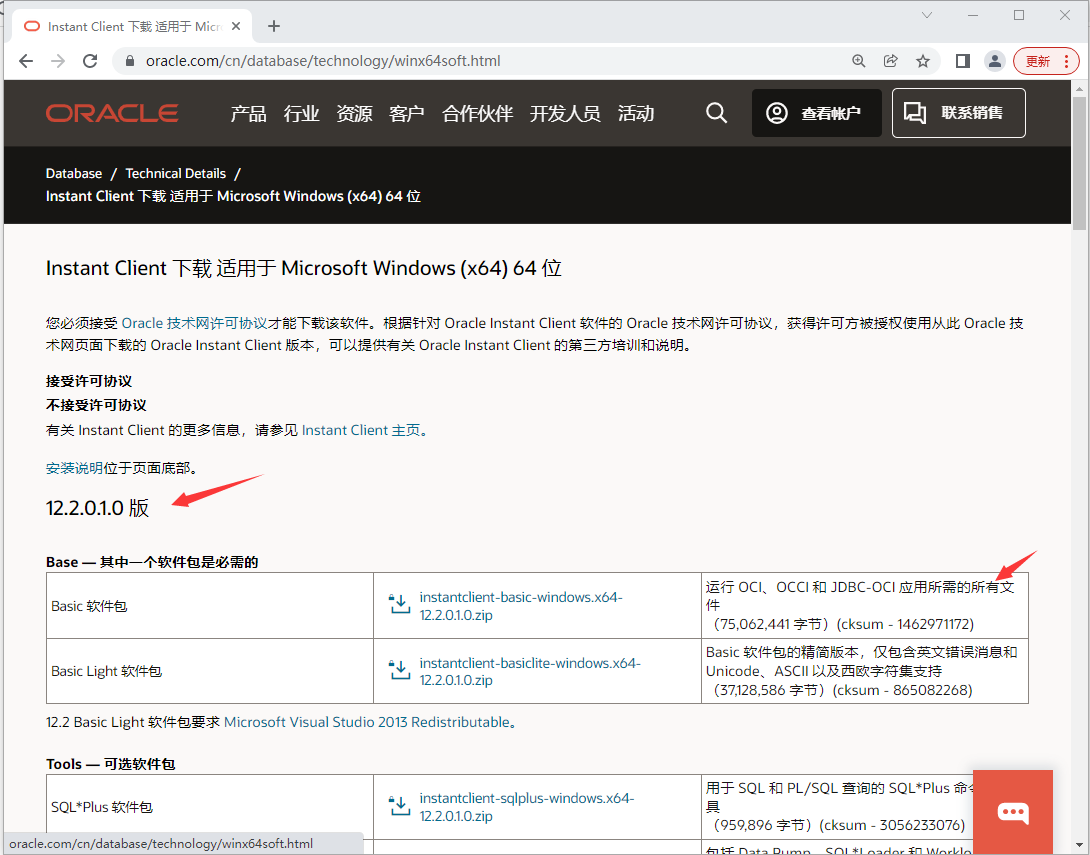Download instantclient-sqlplus-windows.x64-12.2.0.1.0.zip

[526, 807]
